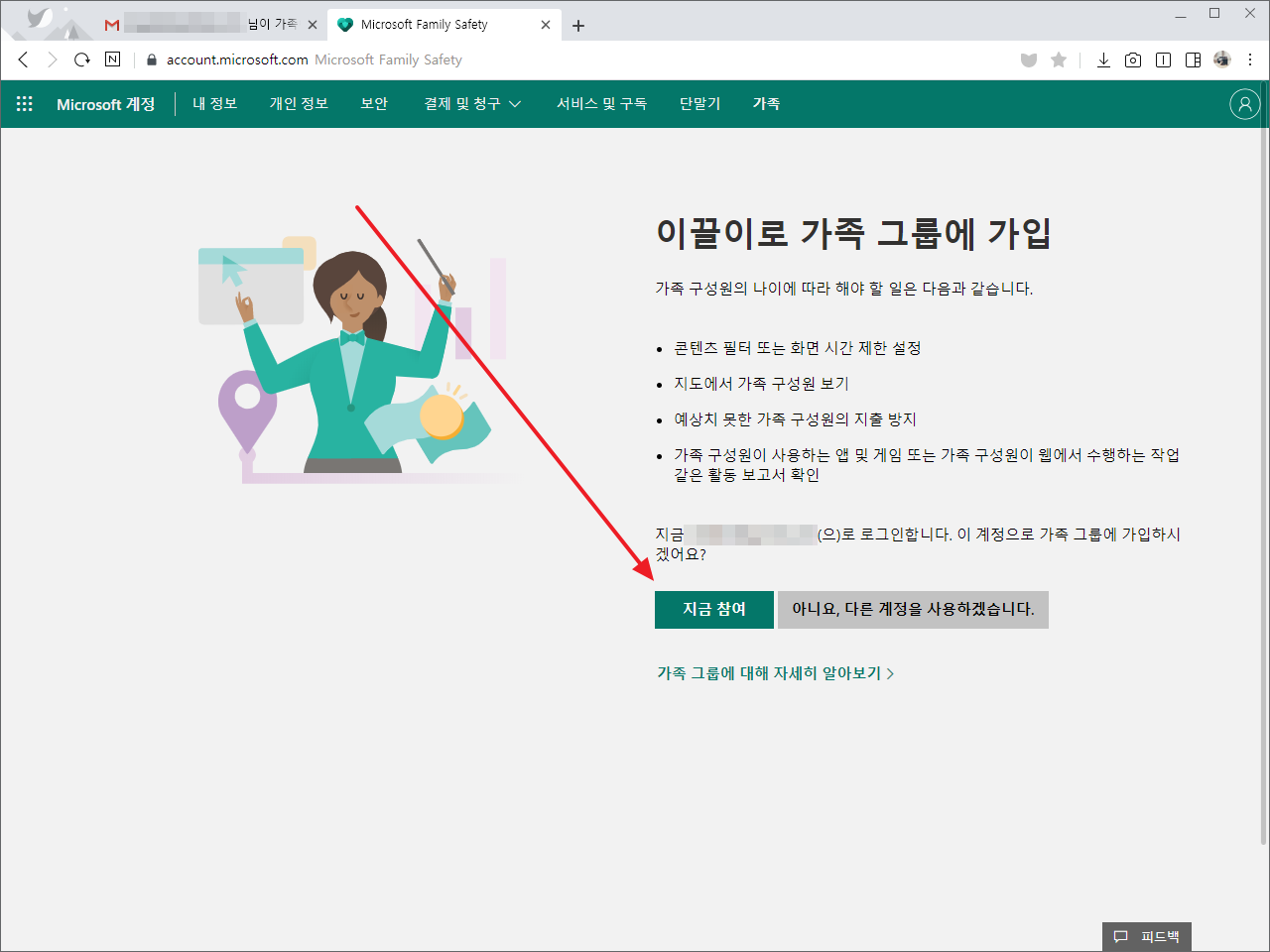Open the 가족 menu item
1270x952 pixels.
(x=767, y=104)
